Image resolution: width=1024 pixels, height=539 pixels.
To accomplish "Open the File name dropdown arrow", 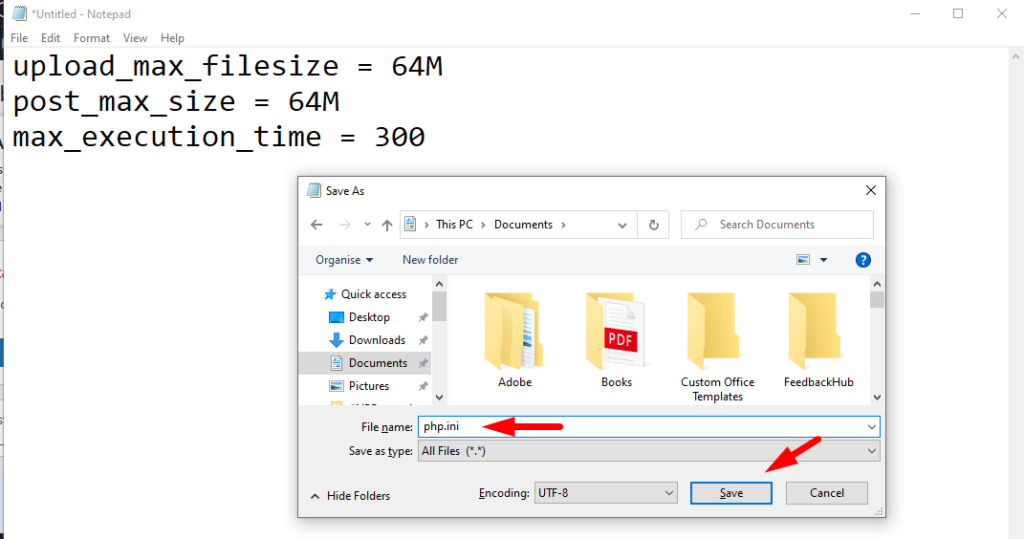I will [x=871, y=427].
